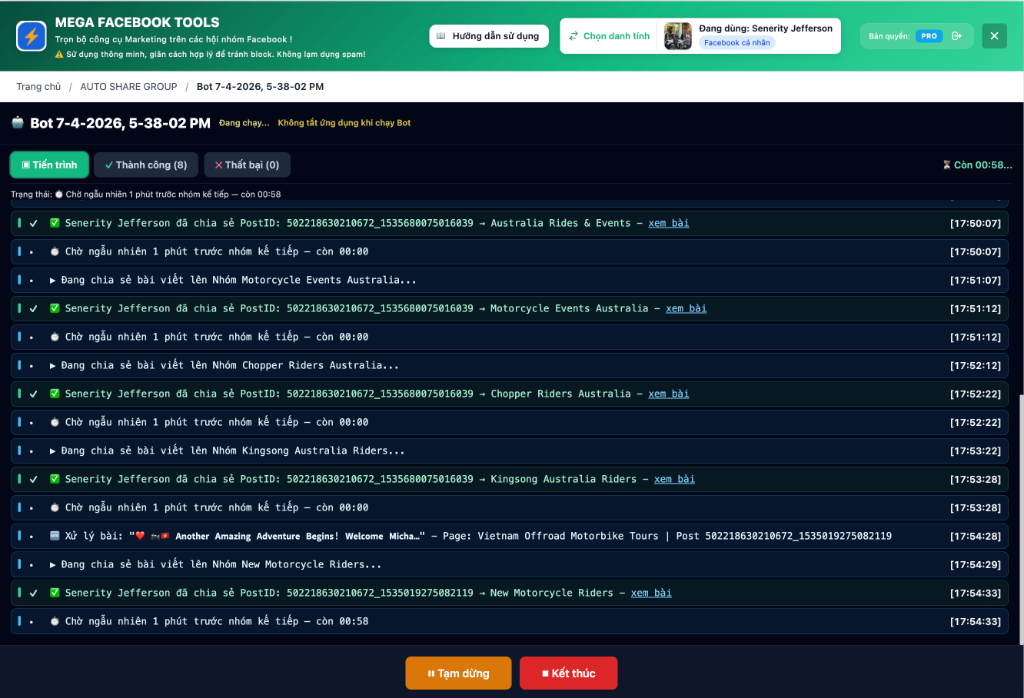The image size is (1024, 698).
Task: Open AUTO SHARE GROUP in the breadcrumb
Action: [x=129, y=87]
